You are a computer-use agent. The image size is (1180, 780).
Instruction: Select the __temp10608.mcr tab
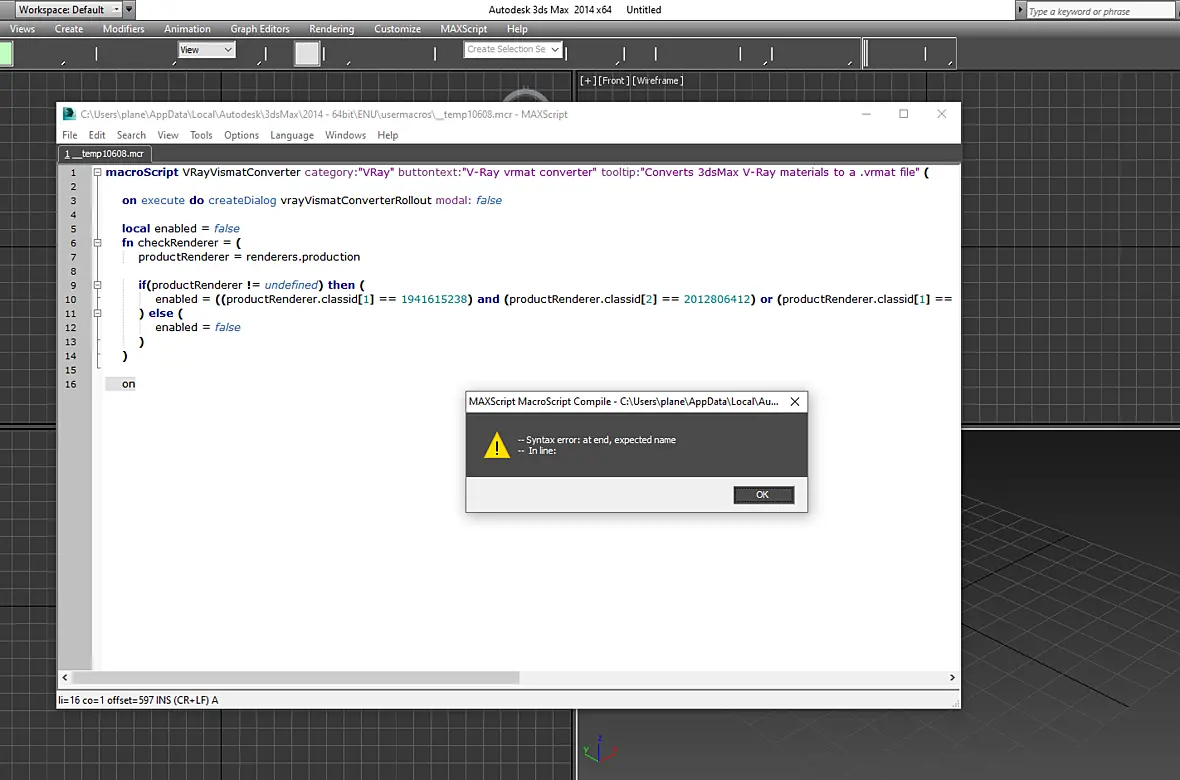pyautogui.click(x=105, y=154)
